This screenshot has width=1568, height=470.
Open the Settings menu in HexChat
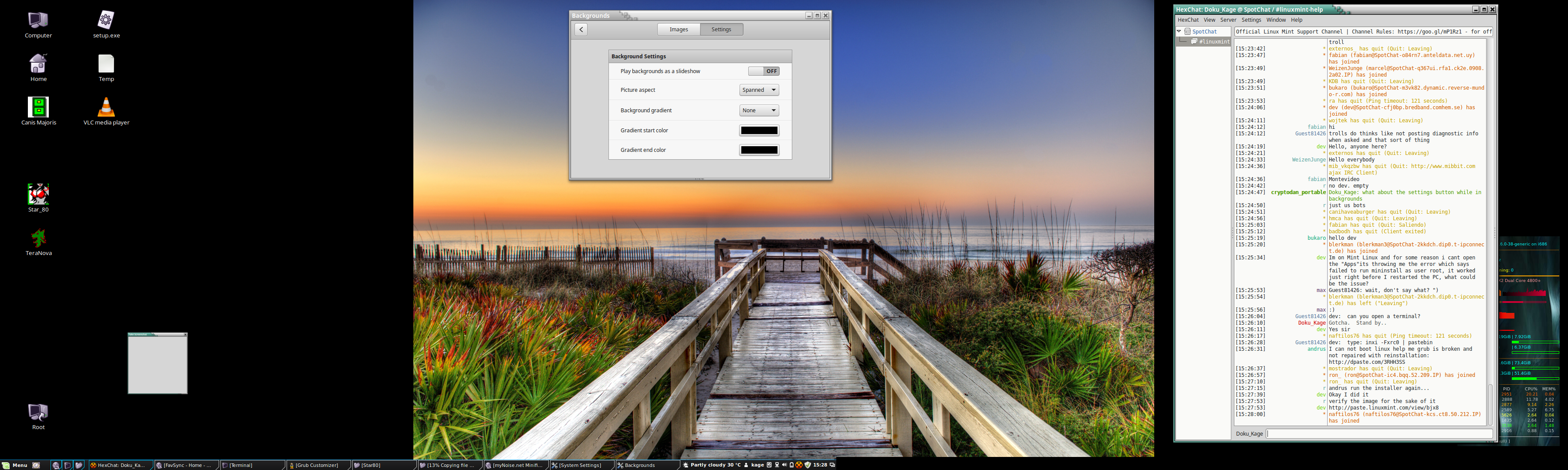(1251, 20)
